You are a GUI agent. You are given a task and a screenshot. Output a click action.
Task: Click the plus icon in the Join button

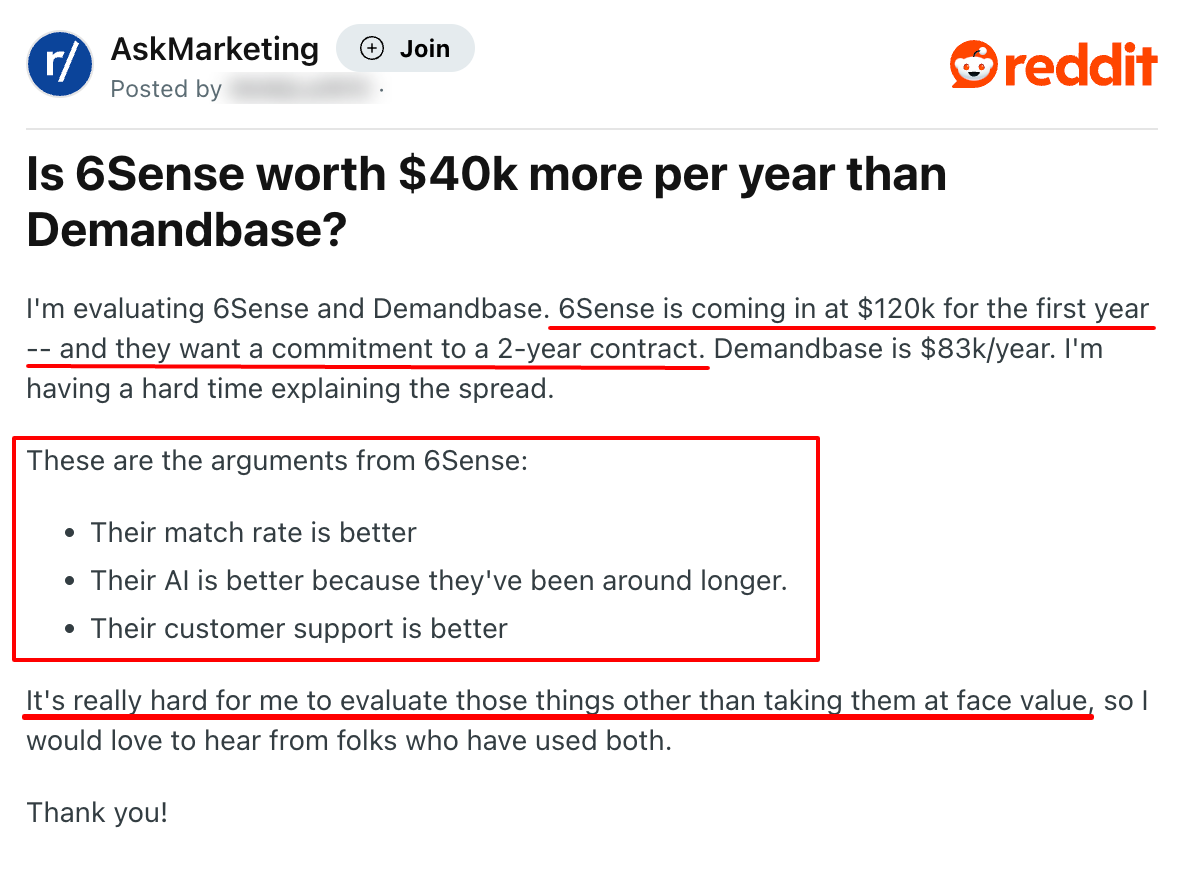click(x=371, y=48)
